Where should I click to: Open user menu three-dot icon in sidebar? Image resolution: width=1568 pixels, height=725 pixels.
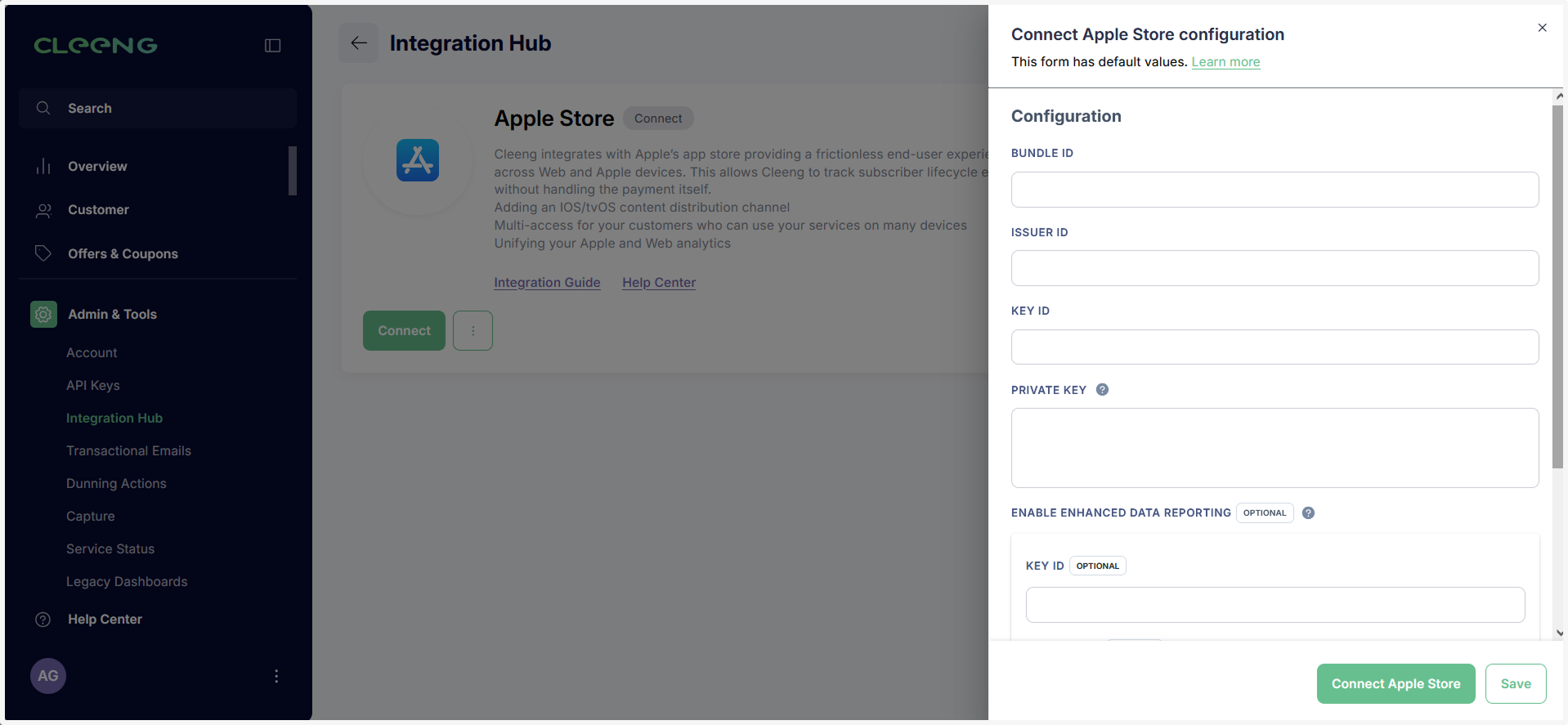(276, 676)
